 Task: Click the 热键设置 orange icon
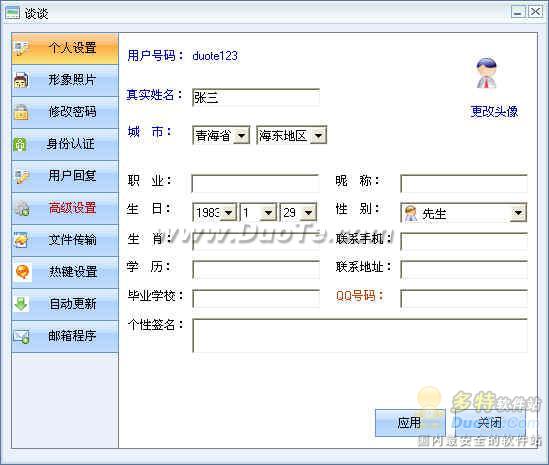[x=22, y=272]
